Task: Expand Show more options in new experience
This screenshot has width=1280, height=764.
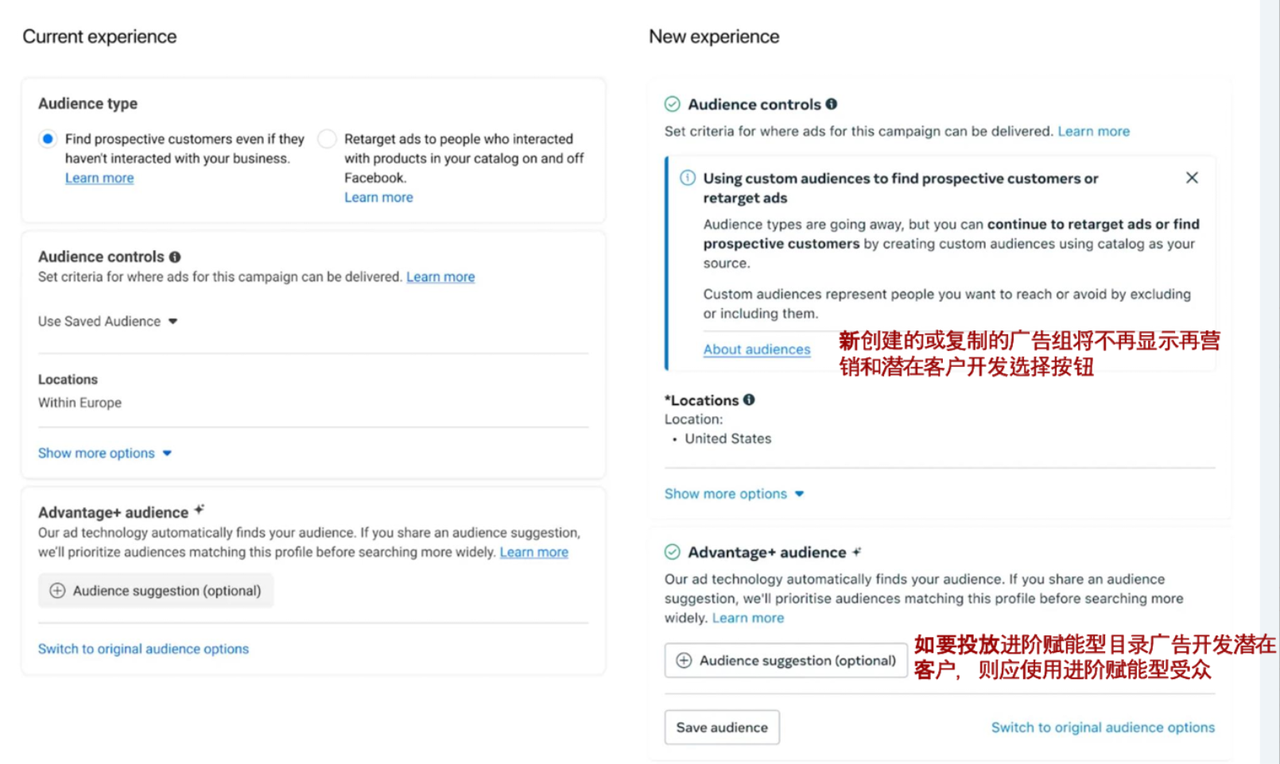Action: [x=734, y=494]
